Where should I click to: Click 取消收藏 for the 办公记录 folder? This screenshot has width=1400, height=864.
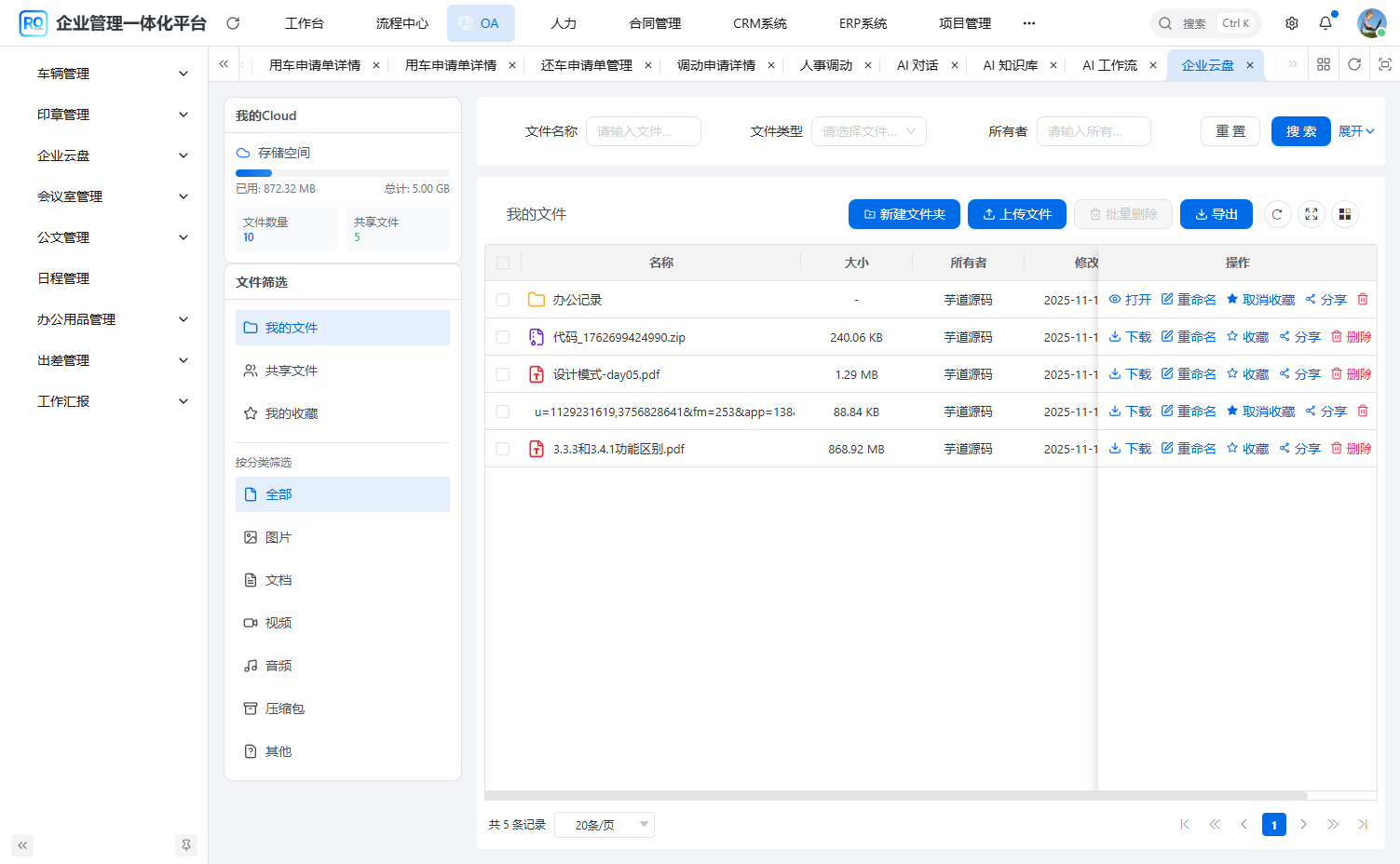[x=1260, y=299]
